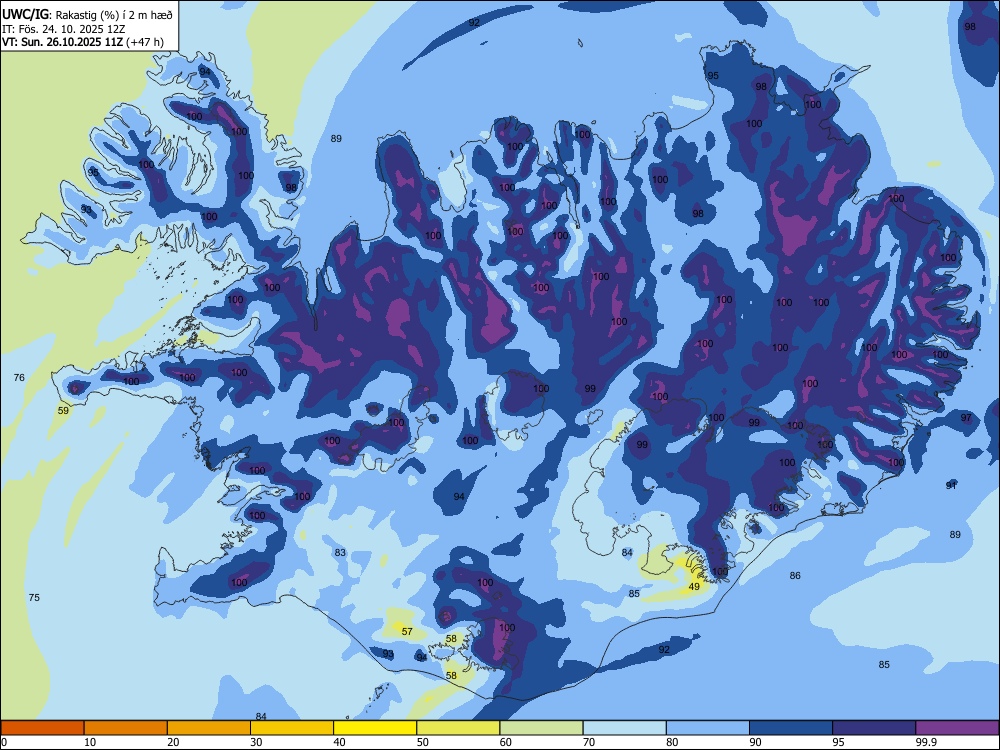Click the '40' legend scale label
Screen dimensions: 1000x750
[339, 742]
